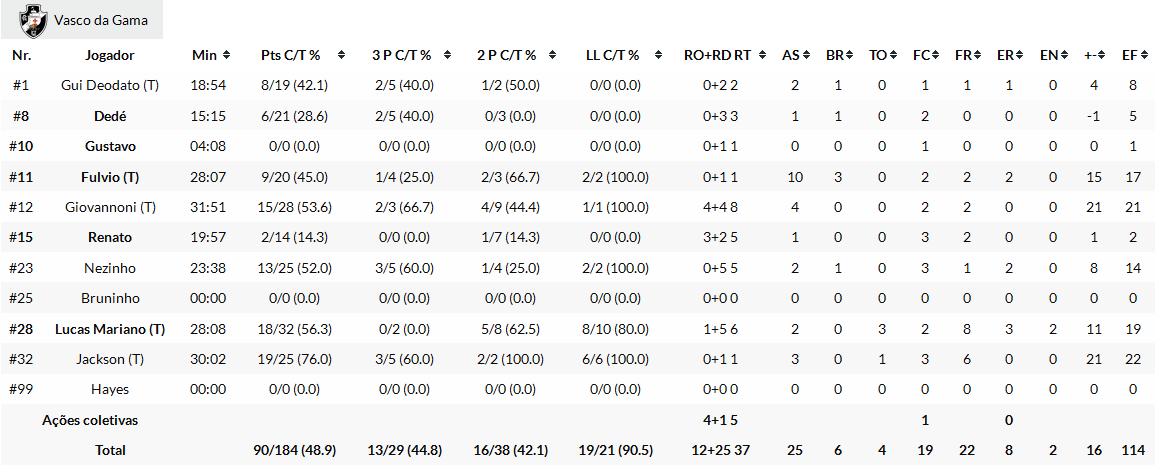Sort by TO column arrows
1160x471 pixels.
(x=892, y=55)
